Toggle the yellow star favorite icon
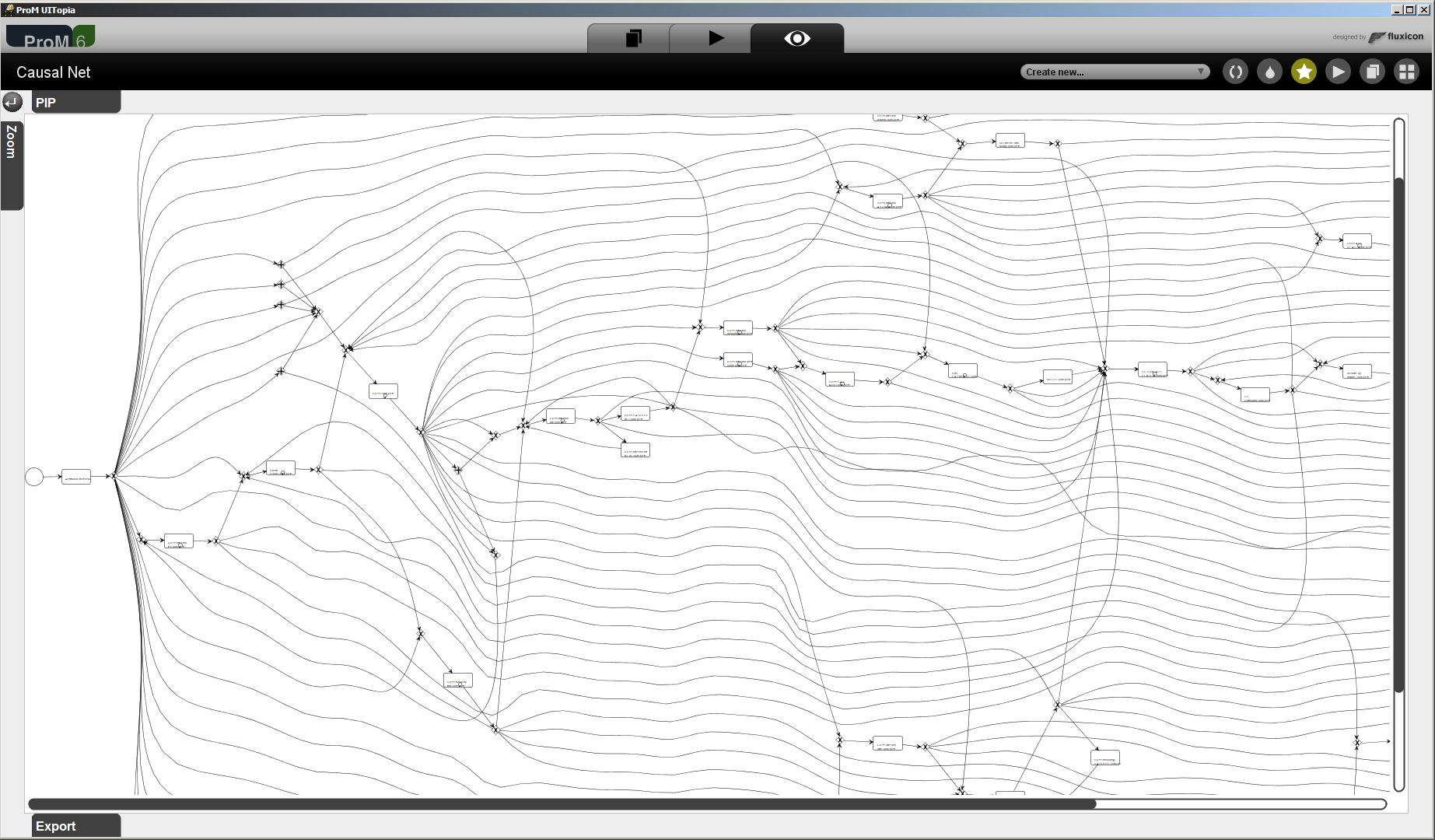 [x=1304, y=72]
